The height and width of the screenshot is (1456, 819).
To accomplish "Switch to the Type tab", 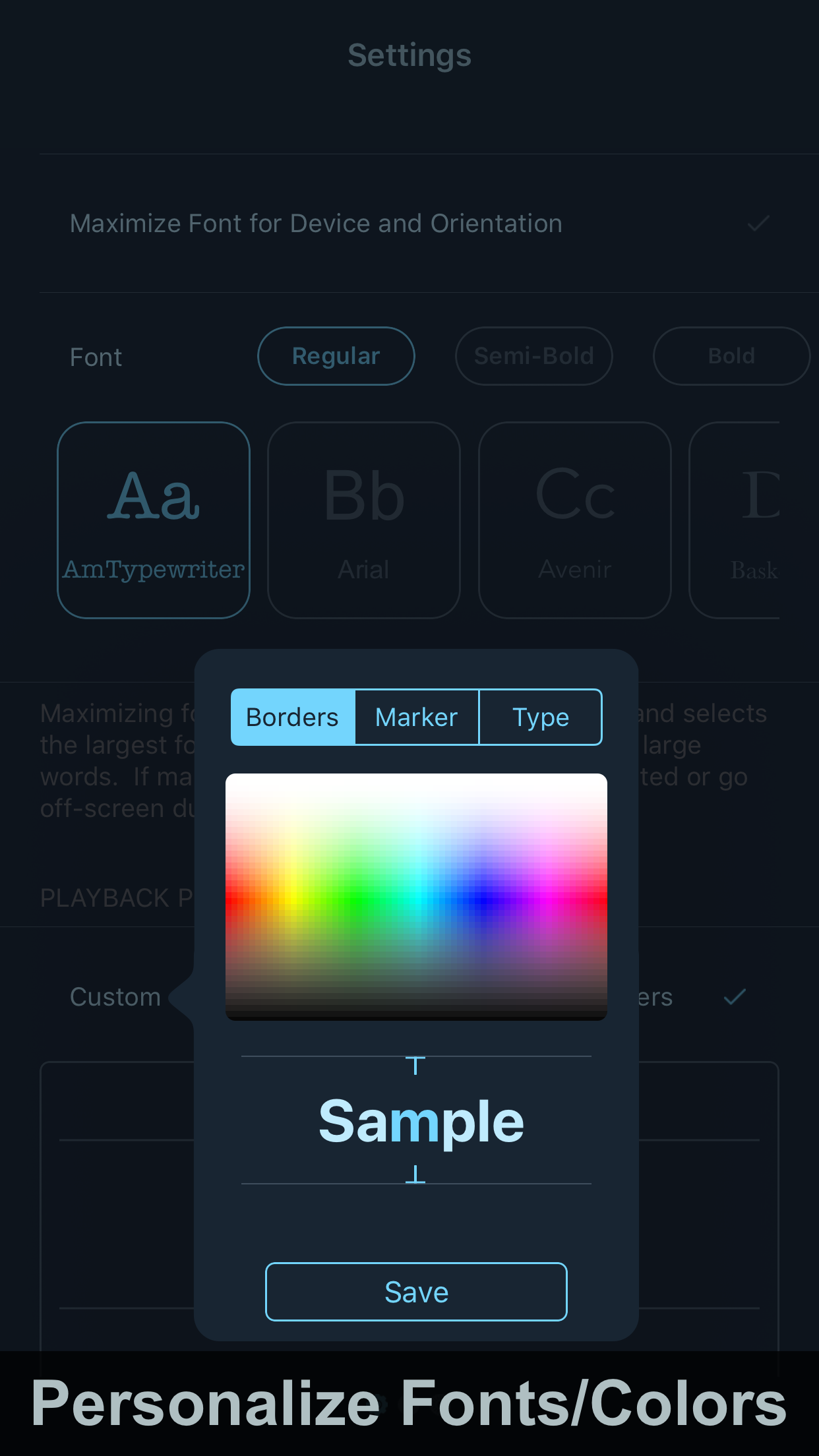I will (540, 717).
